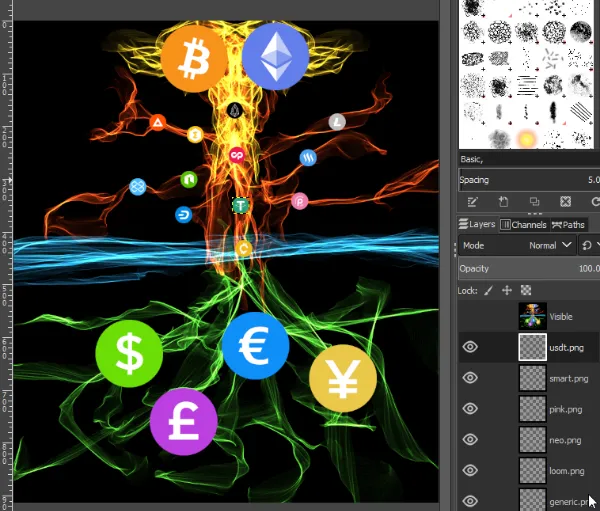This screenshot has height=511, width=600.
Task: Select the neo.png layer thumbnail
Action: pos(533,439)
